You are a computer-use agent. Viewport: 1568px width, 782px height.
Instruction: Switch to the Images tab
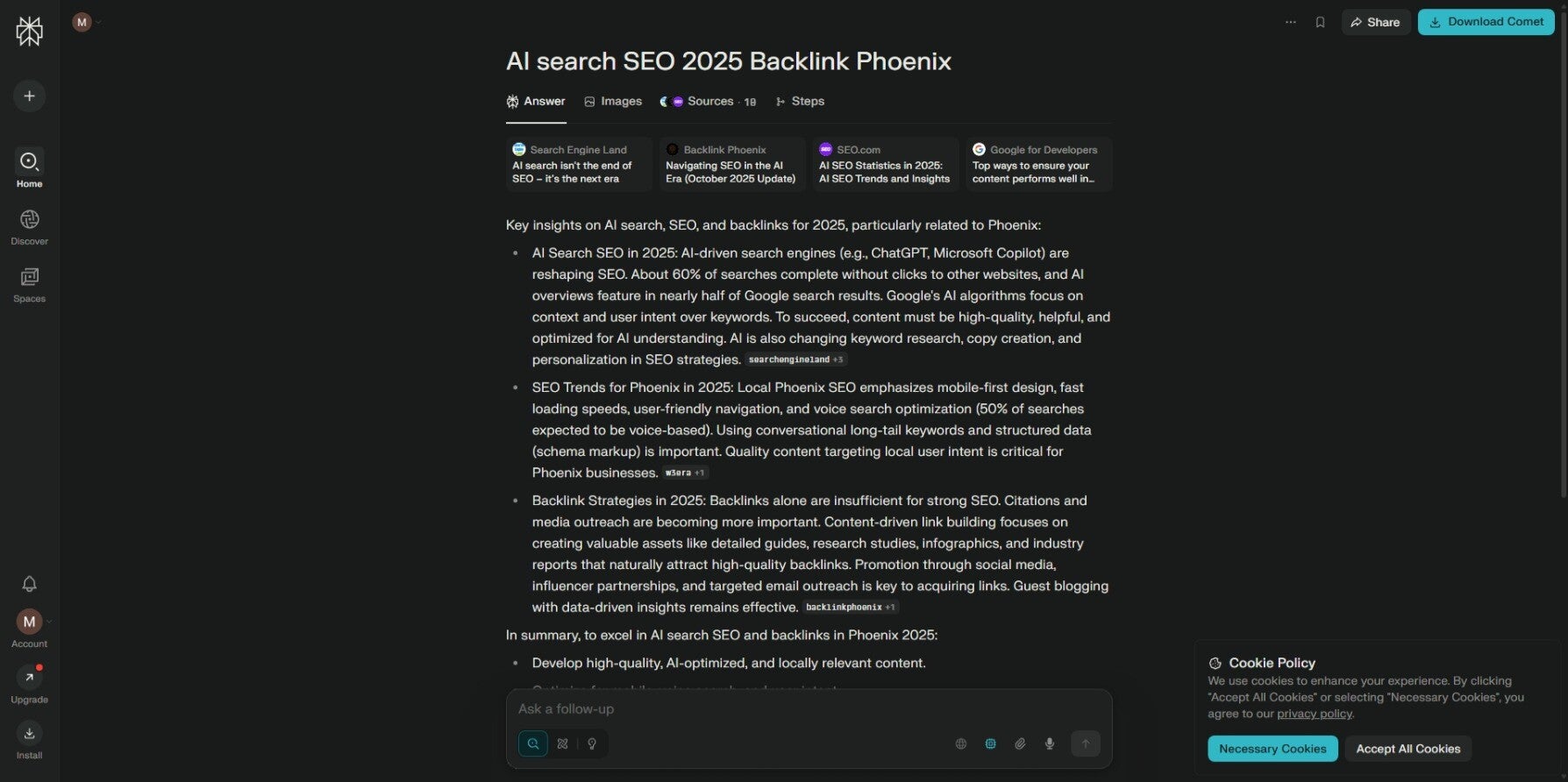(x=613, y=102)
